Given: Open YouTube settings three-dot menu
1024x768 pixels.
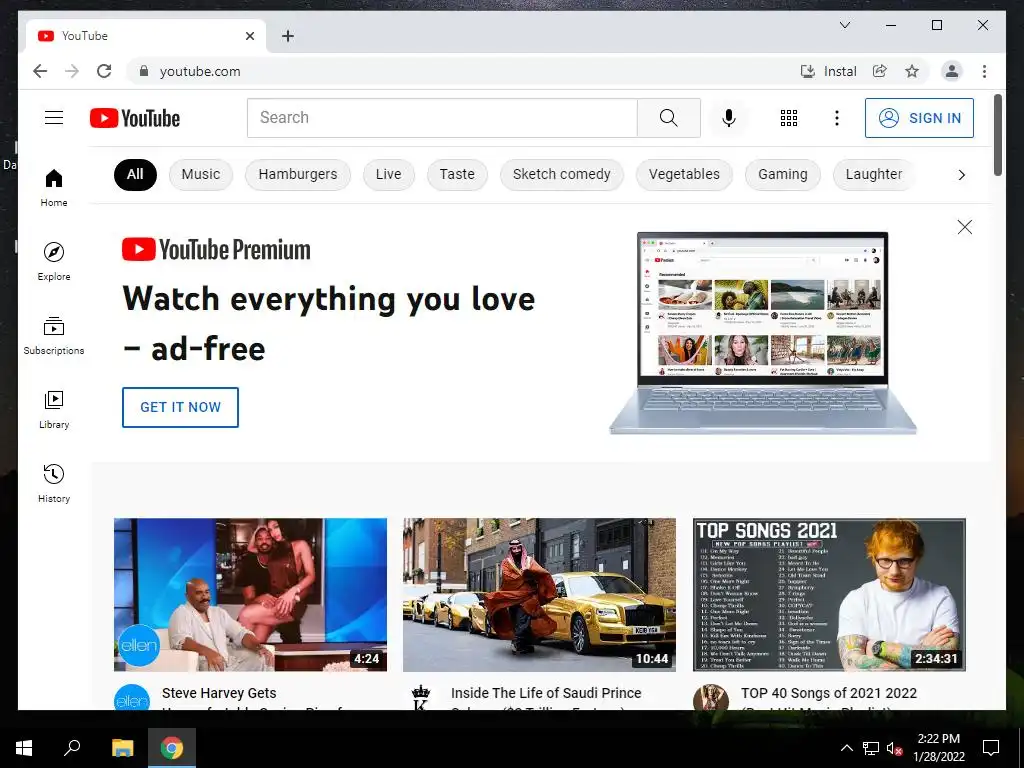Looking at the screenshot, I should coord(837,118).
